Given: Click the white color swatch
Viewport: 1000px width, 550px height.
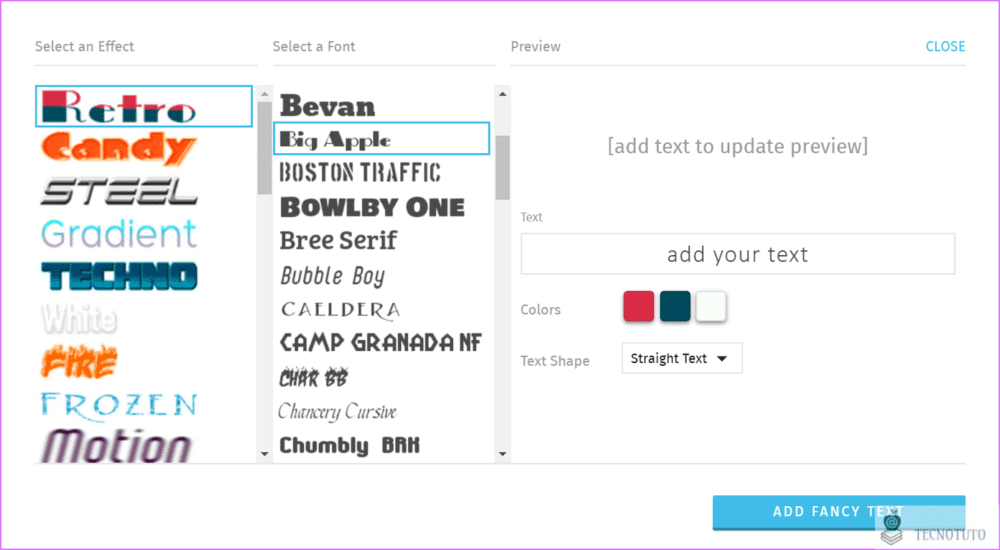Looking at the screenshot, I should (711, 306).
